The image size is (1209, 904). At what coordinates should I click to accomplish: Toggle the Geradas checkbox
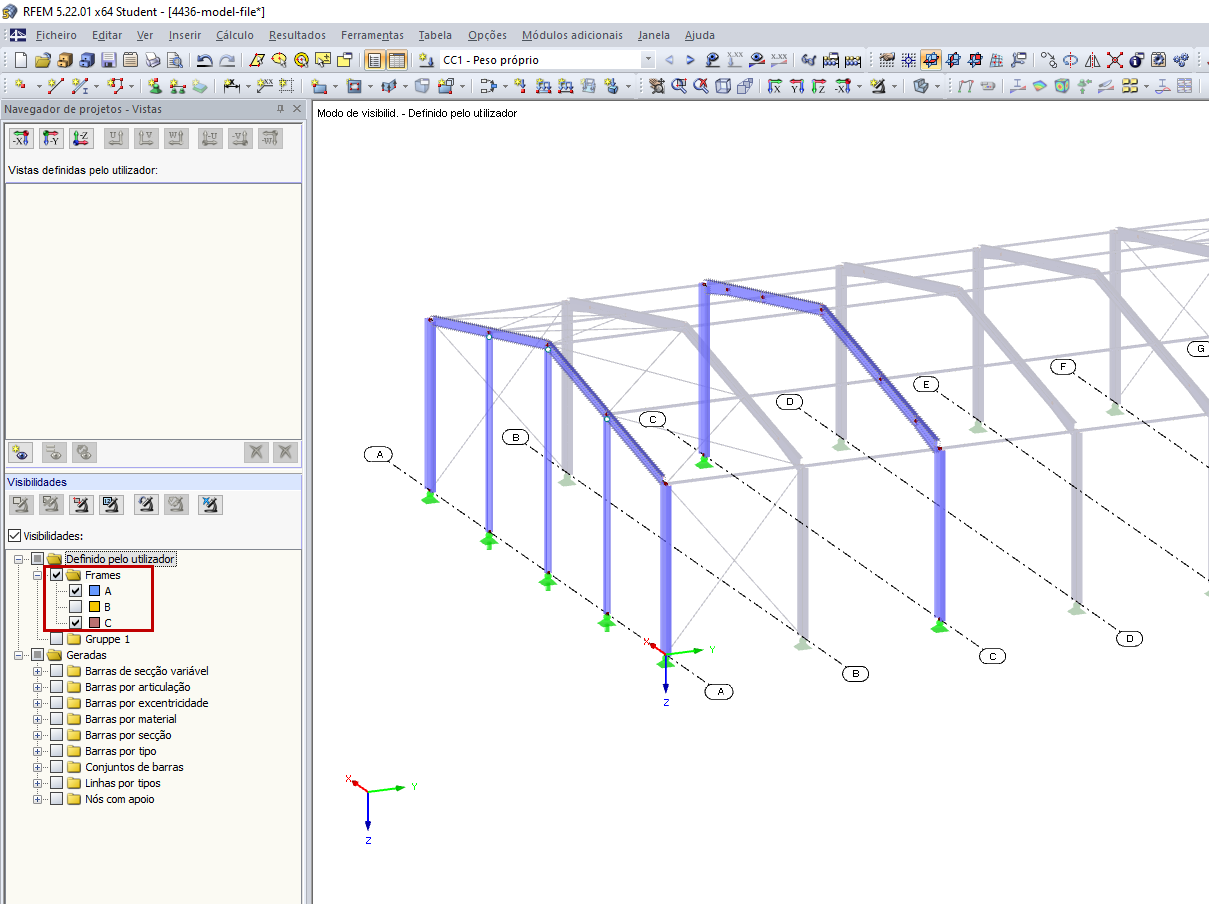click(x=37, y=655)
